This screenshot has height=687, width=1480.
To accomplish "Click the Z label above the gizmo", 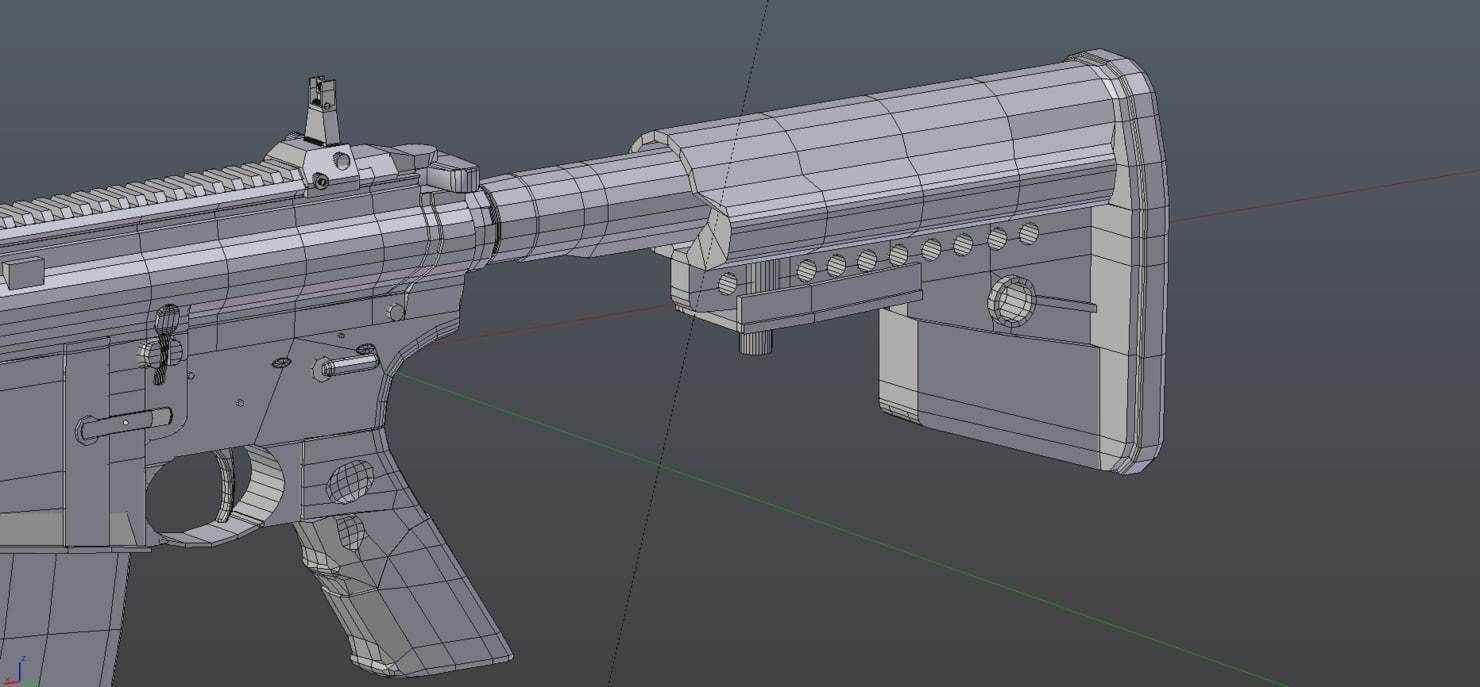I will click(23, 657).
